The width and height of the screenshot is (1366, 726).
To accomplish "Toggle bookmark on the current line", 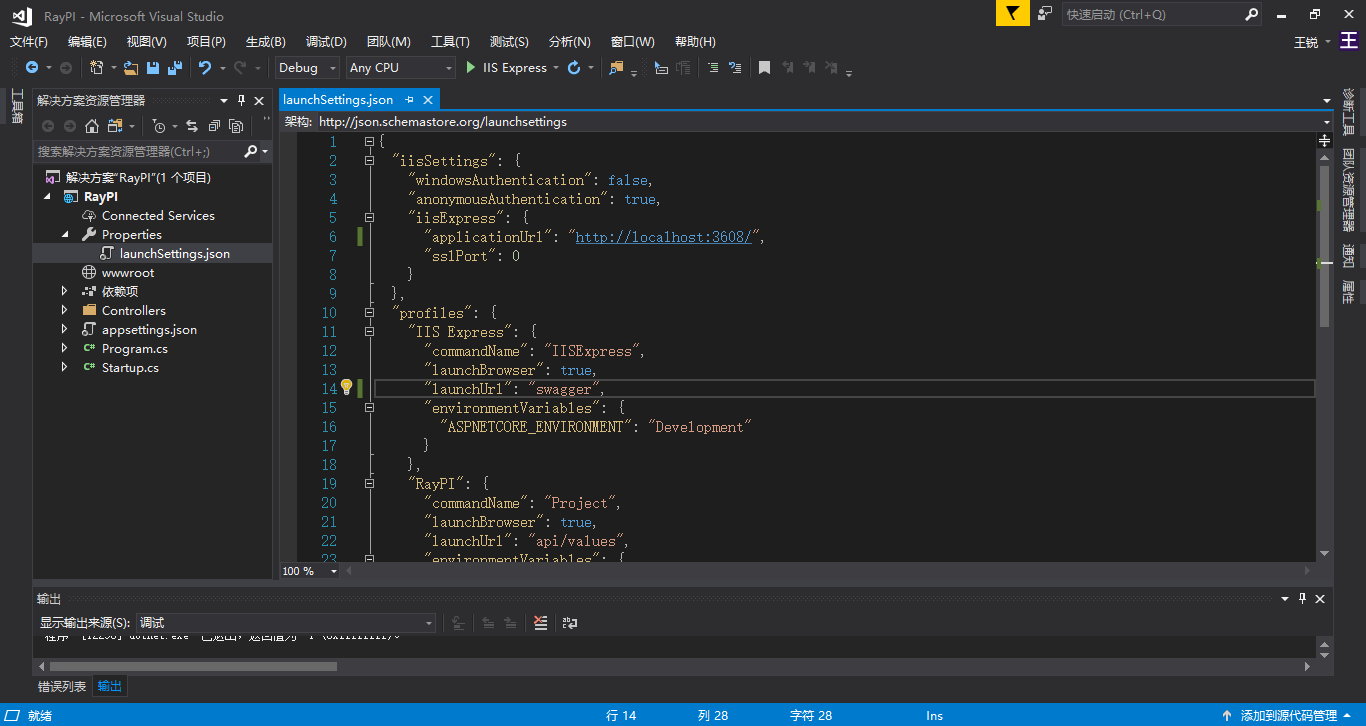I will click(764, 68).
